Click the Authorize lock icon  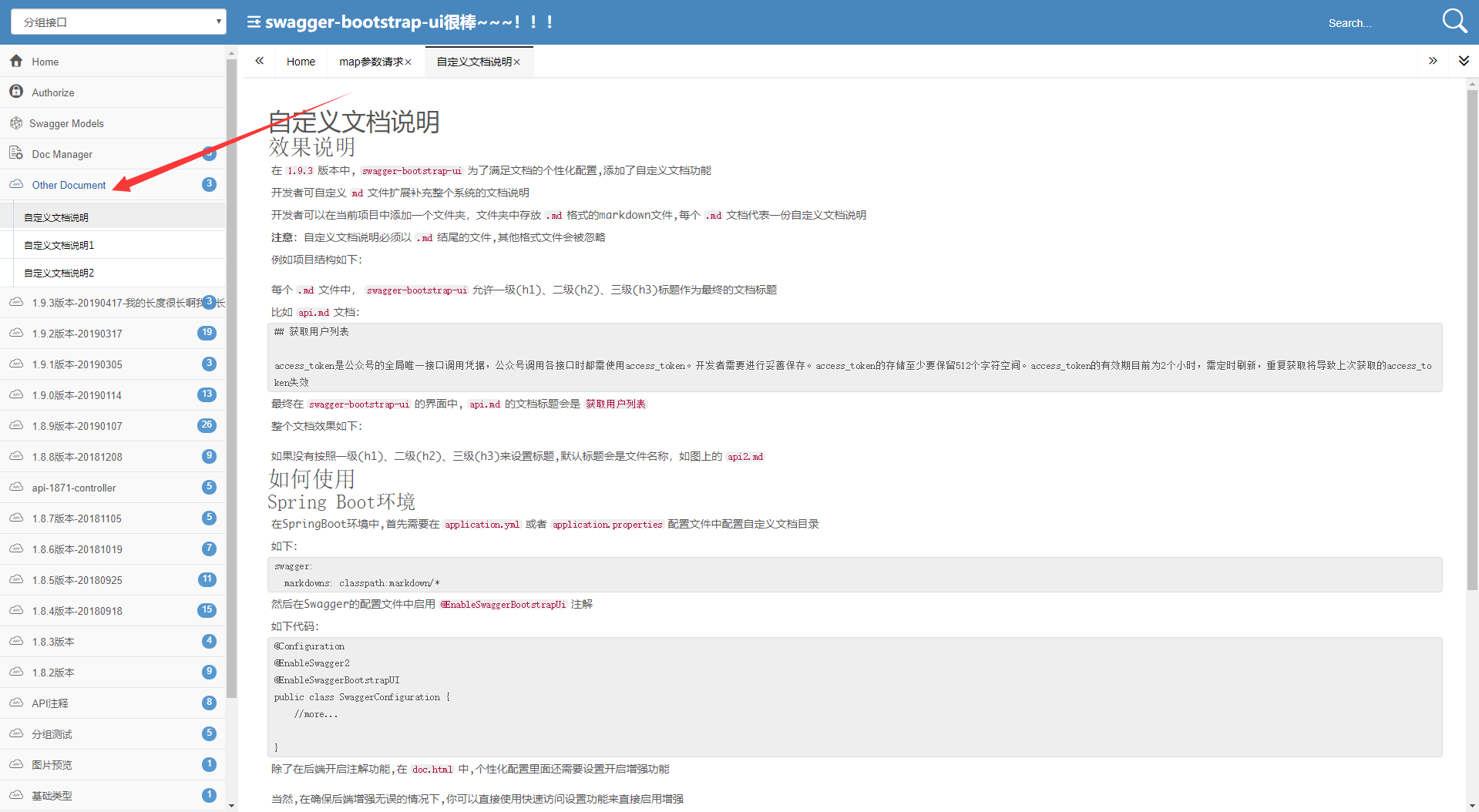[16, 92]
